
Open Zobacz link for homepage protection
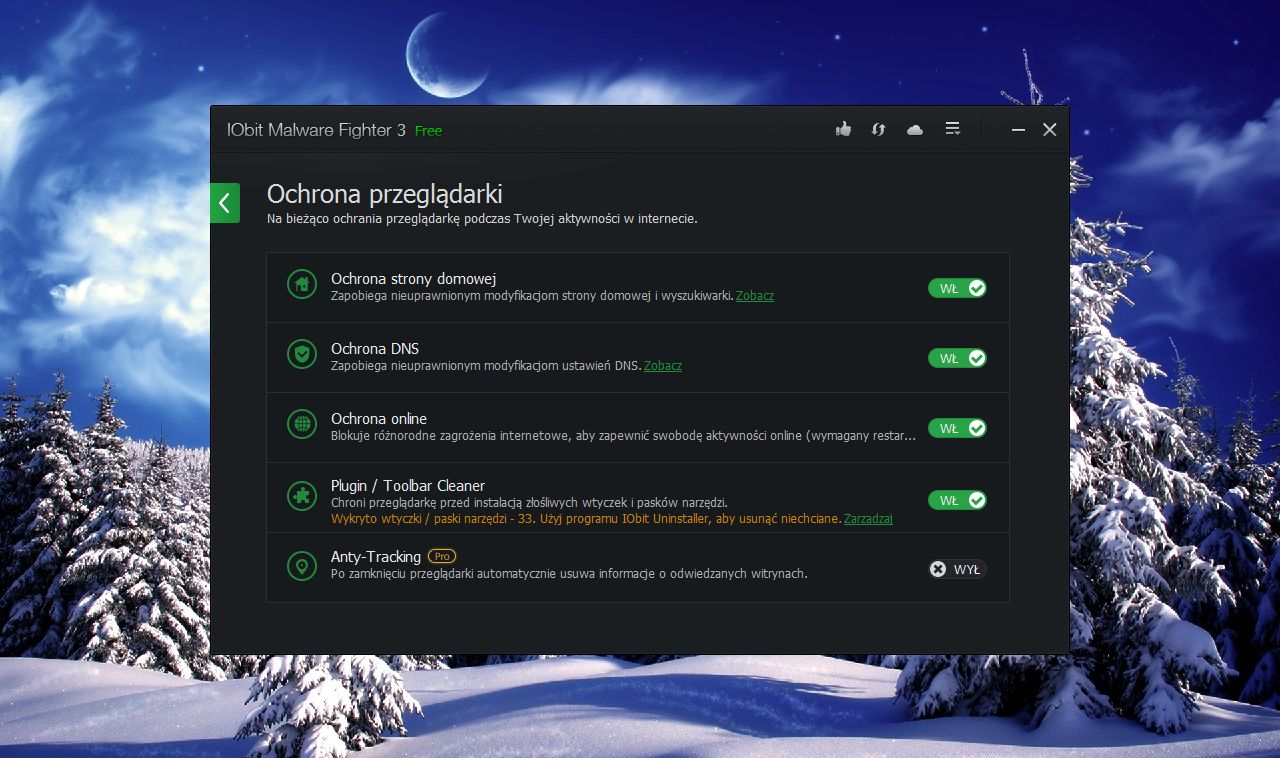[x=755, y=296]
